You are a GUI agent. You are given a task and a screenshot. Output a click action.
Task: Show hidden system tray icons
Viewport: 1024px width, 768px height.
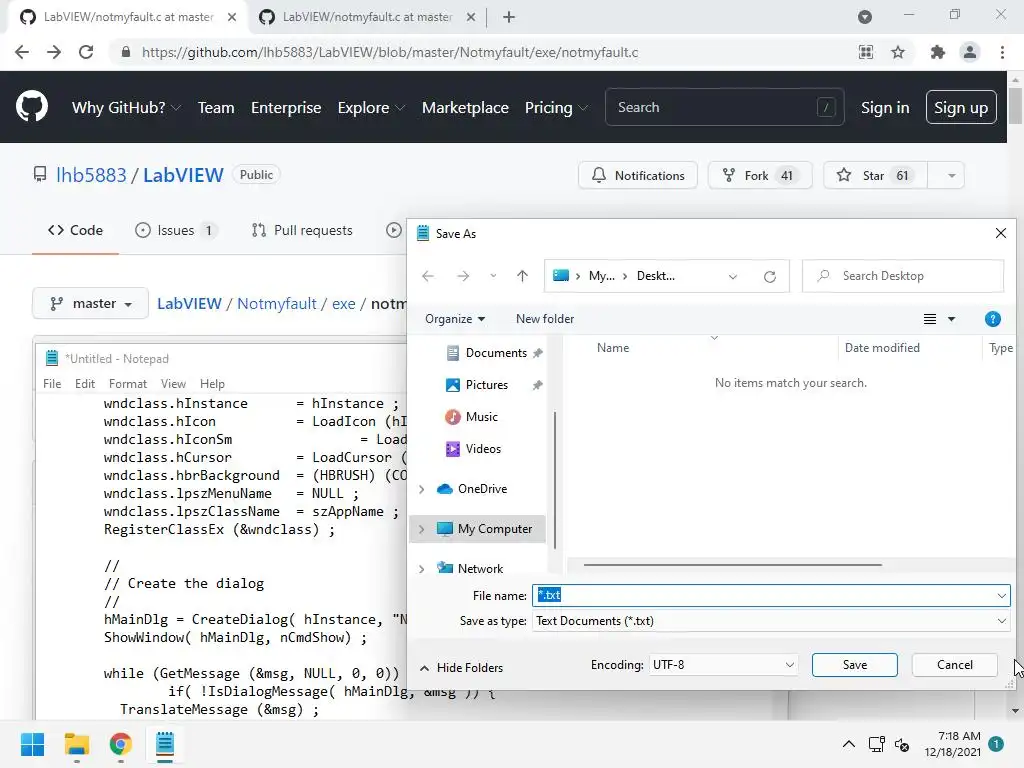pos(848,744)
